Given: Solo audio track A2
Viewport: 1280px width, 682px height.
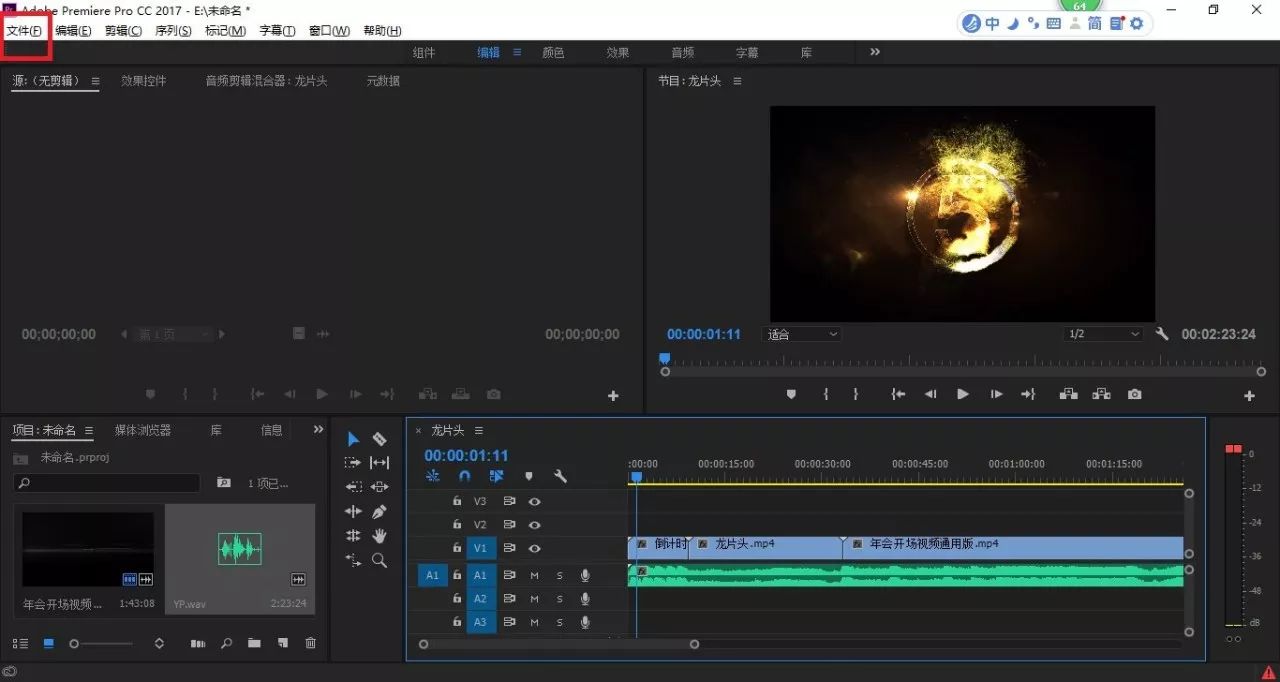Looking at the screenshot, I should [560, 599].
